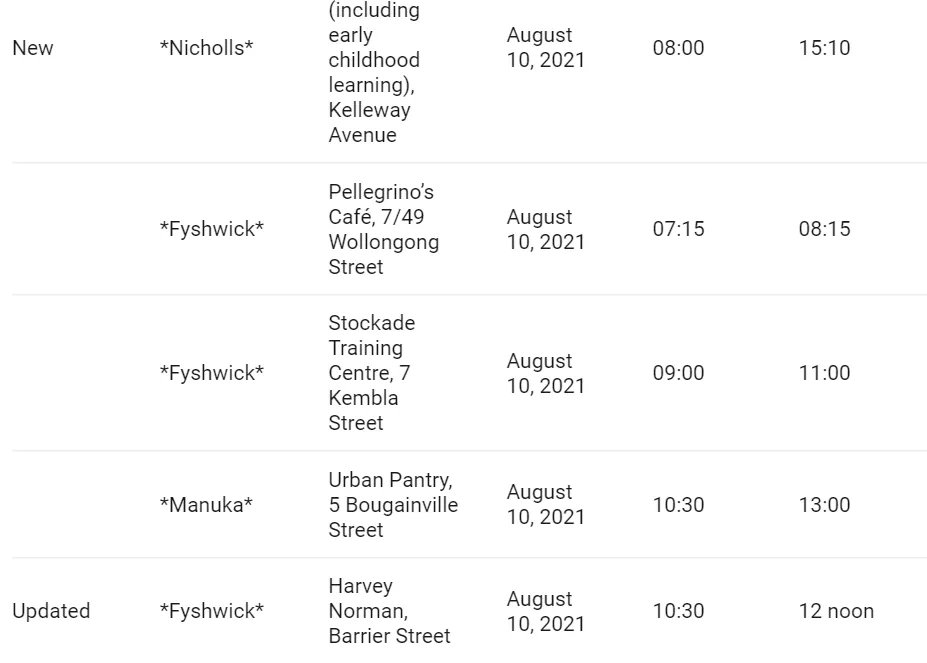Image resolution: width=927 pixels, height=663 pixels.
Task: Select Stockade Training Centre location cell
Action: click(x=372, y=373)
